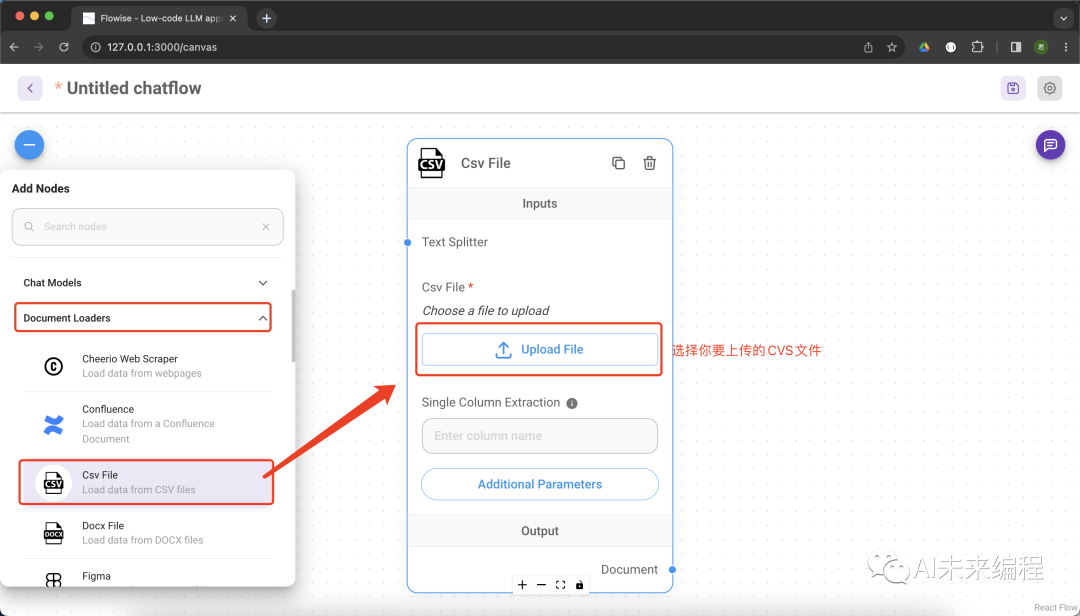1080x616 pixels.
Task: Click the Google Drive extension icon
Action: point(924,47)
